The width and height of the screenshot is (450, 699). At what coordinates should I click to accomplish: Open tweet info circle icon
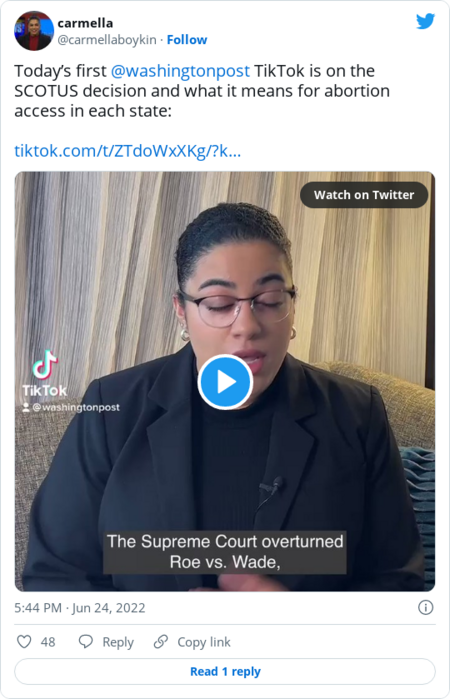[x=425, y=608]
